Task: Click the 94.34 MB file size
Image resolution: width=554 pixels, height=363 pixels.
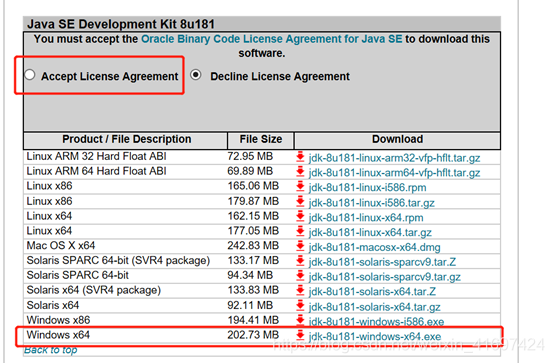Action: pyautogui.click(x=250, y=275)
